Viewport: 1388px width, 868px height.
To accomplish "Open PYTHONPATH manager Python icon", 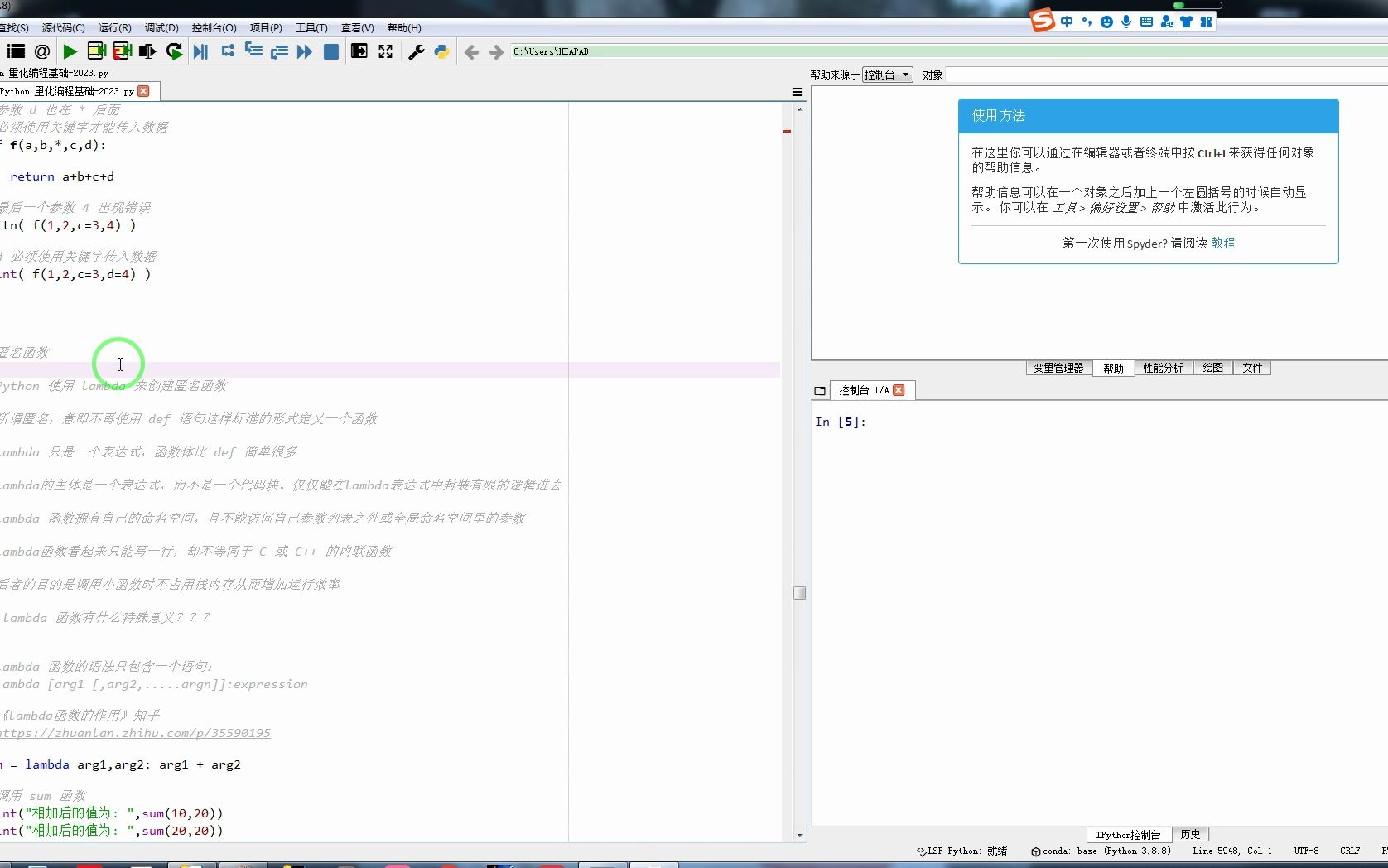I will (x=441, y=51).
